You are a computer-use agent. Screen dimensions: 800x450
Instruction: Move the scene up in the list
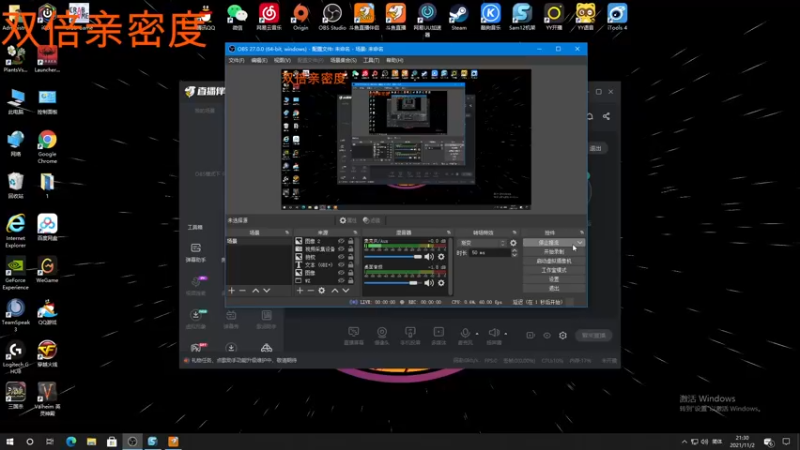click(256, 290)
